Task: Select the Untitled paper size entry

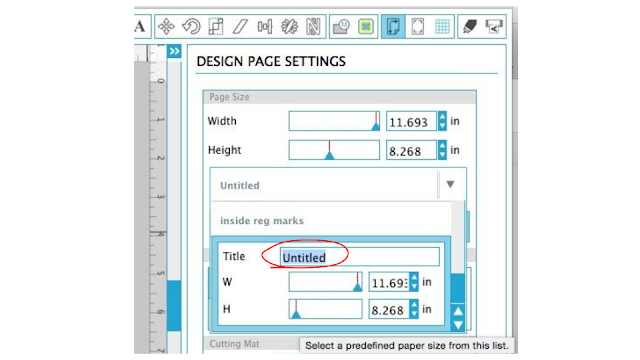Action: point(325,185)
